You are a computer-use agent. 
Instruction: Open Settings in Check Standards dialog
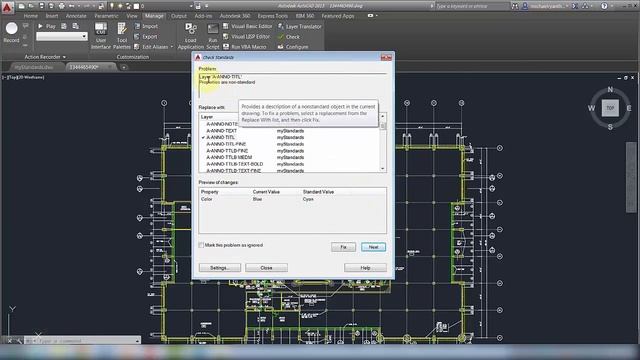pos(220,268)
